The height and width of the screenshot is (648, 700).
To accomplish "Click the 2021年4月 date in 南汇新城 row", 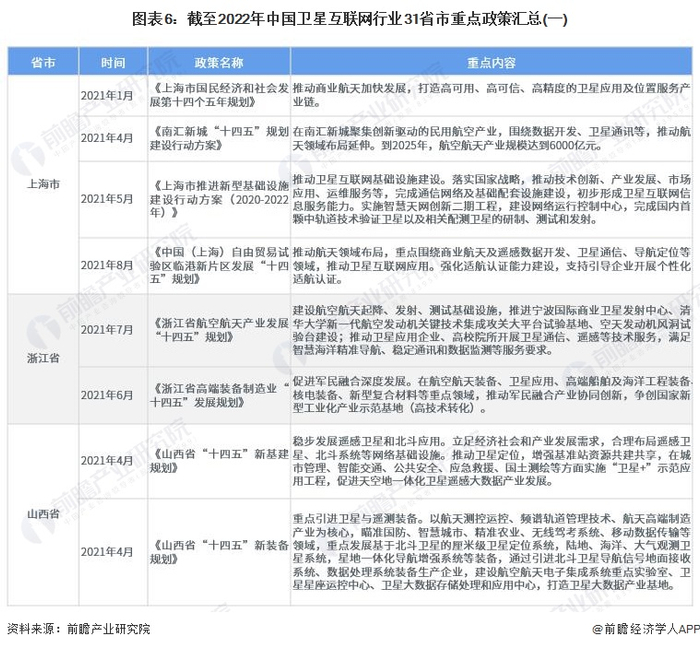I will [x=107, y=138].
